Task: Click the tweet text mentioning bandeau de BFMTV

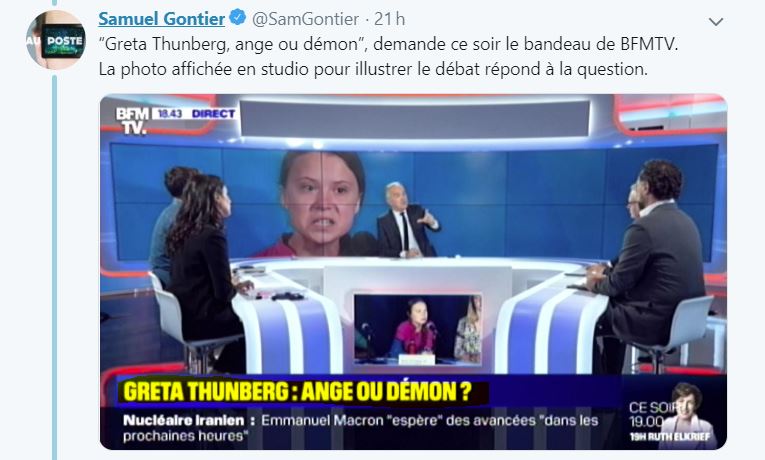Action: pos(388,44)
